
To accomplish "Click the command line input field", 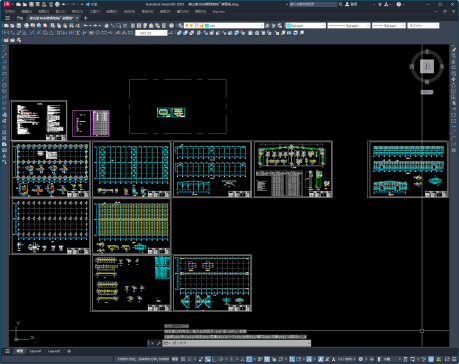I will (237, 343).
